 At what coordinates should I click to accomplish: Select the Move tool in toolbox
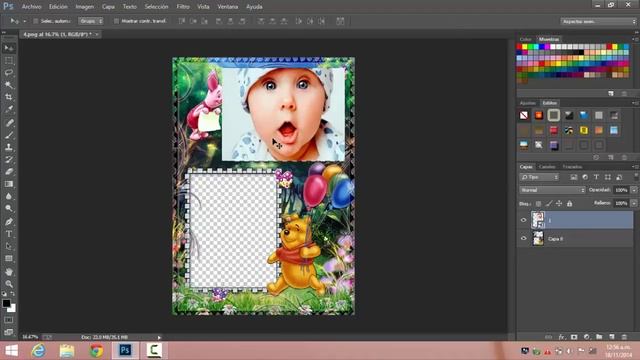click(9, 48)
